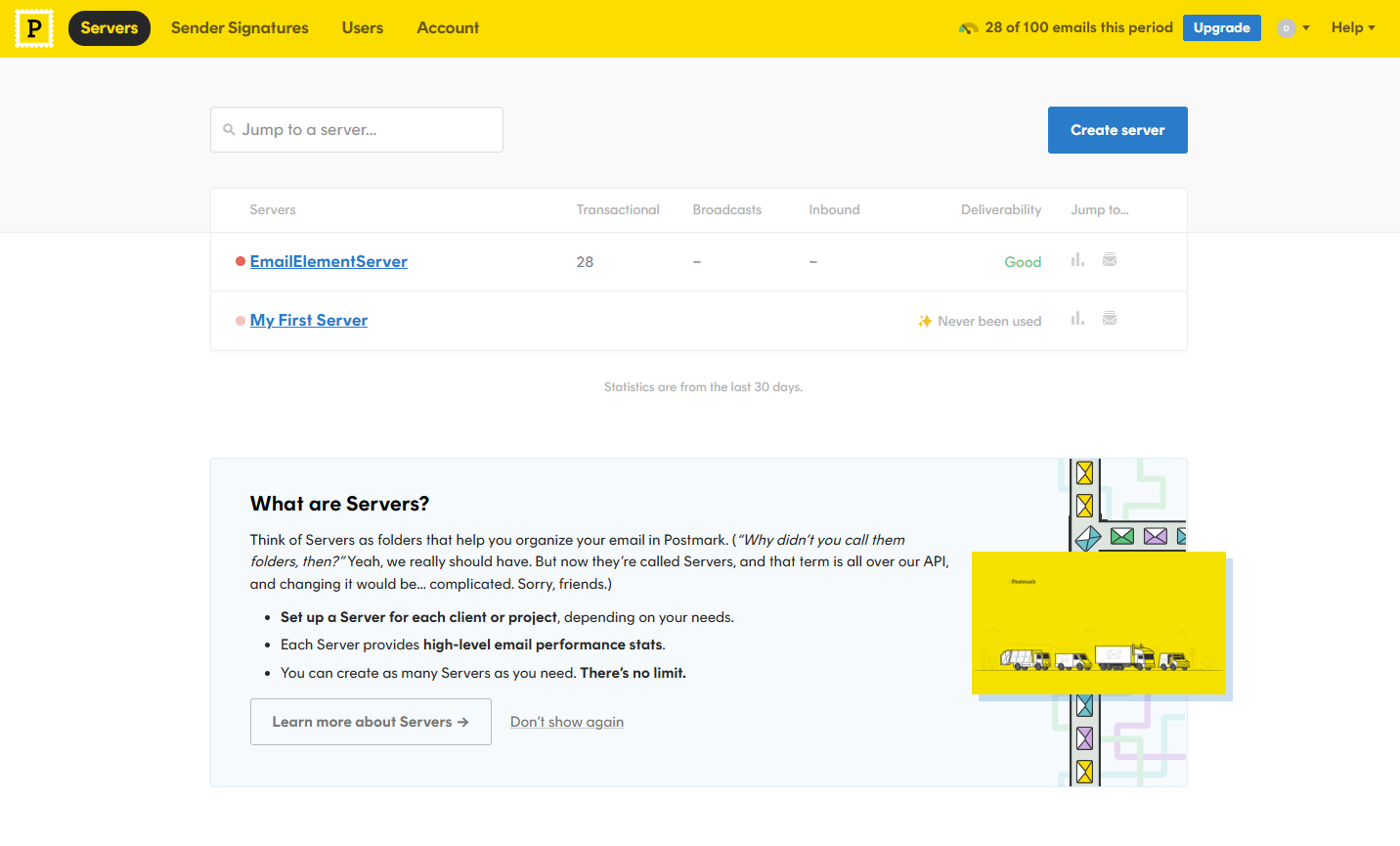The image size is (1400, 846).
Task: Open statistics icon for EmailElementServer
Action: click(x=1077, y=260)
